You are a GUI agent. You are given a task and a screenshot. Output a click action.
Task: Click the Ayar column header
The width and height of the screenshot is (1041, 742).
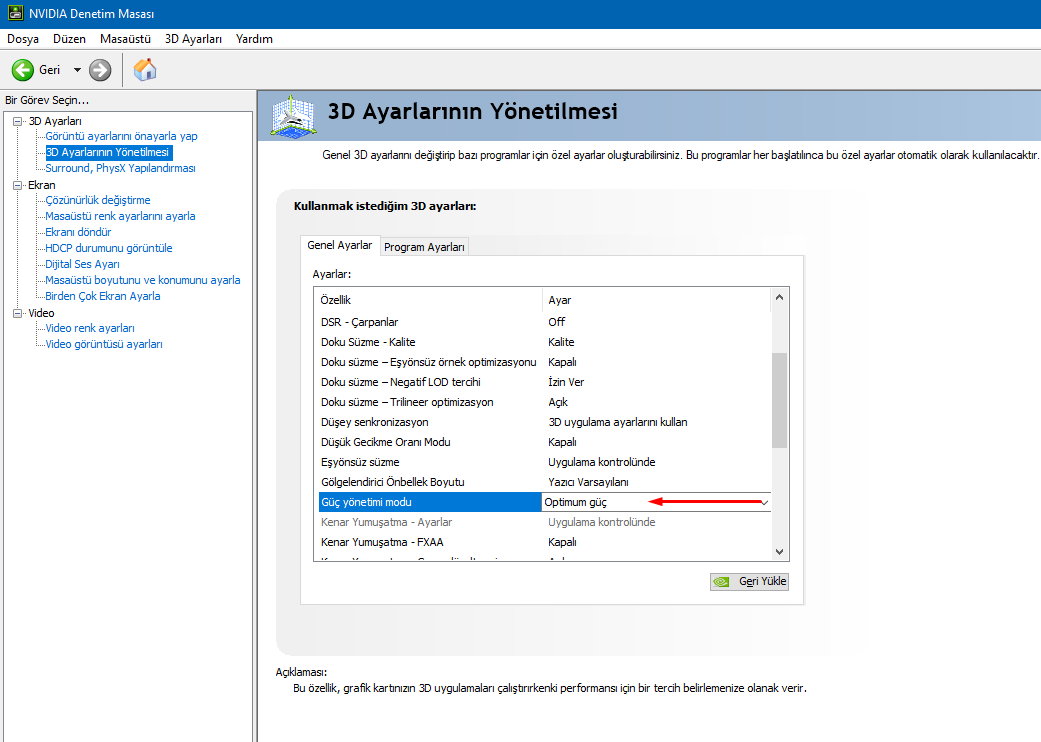coord(657,300)
